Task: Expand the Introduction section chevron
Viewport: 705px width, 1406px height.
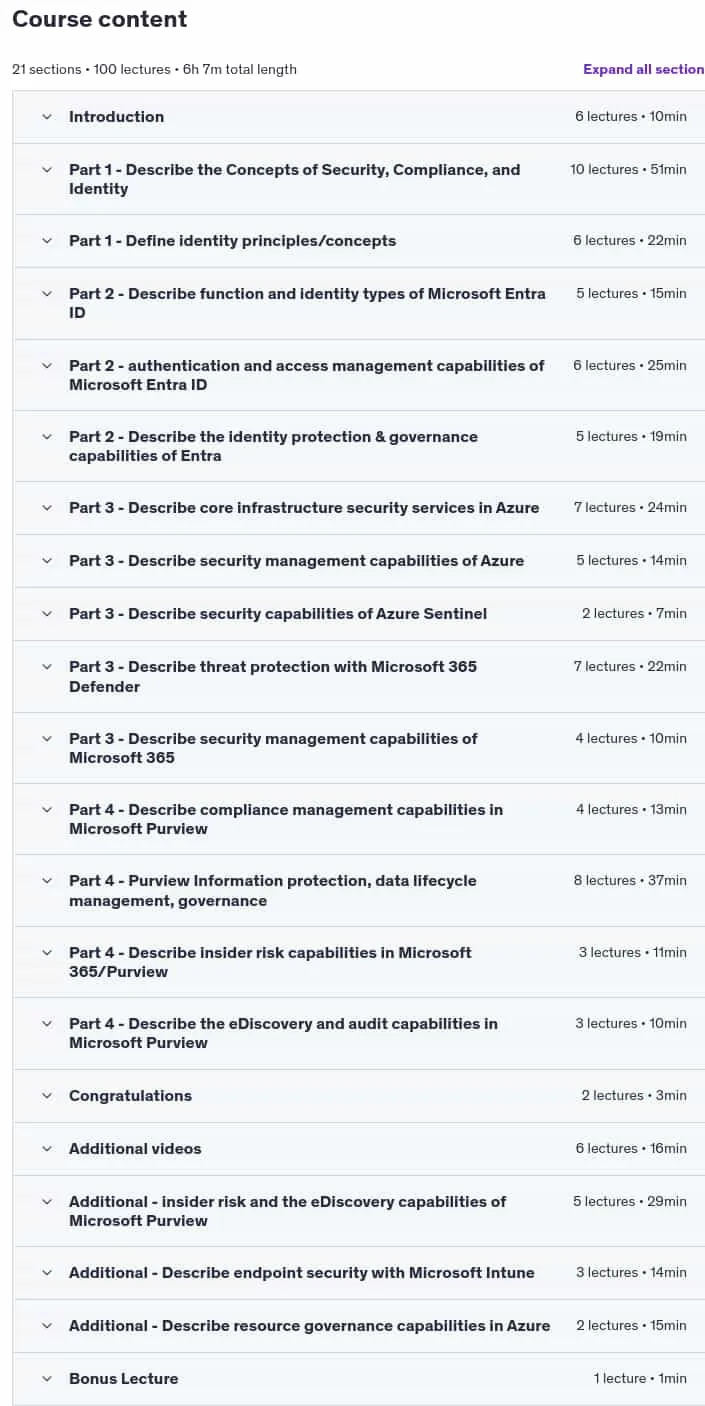Action: click(x=47, y=117)
